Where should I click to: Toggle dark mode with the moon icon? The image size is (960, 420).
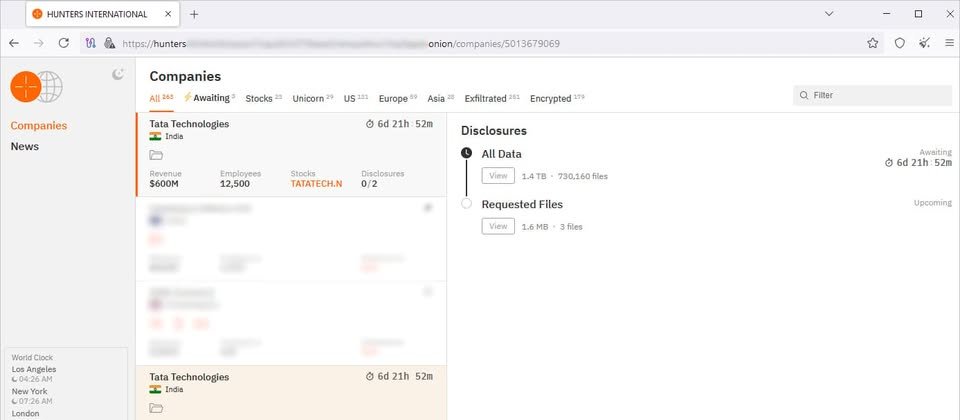pyautogui.click(x=118, y=74)
